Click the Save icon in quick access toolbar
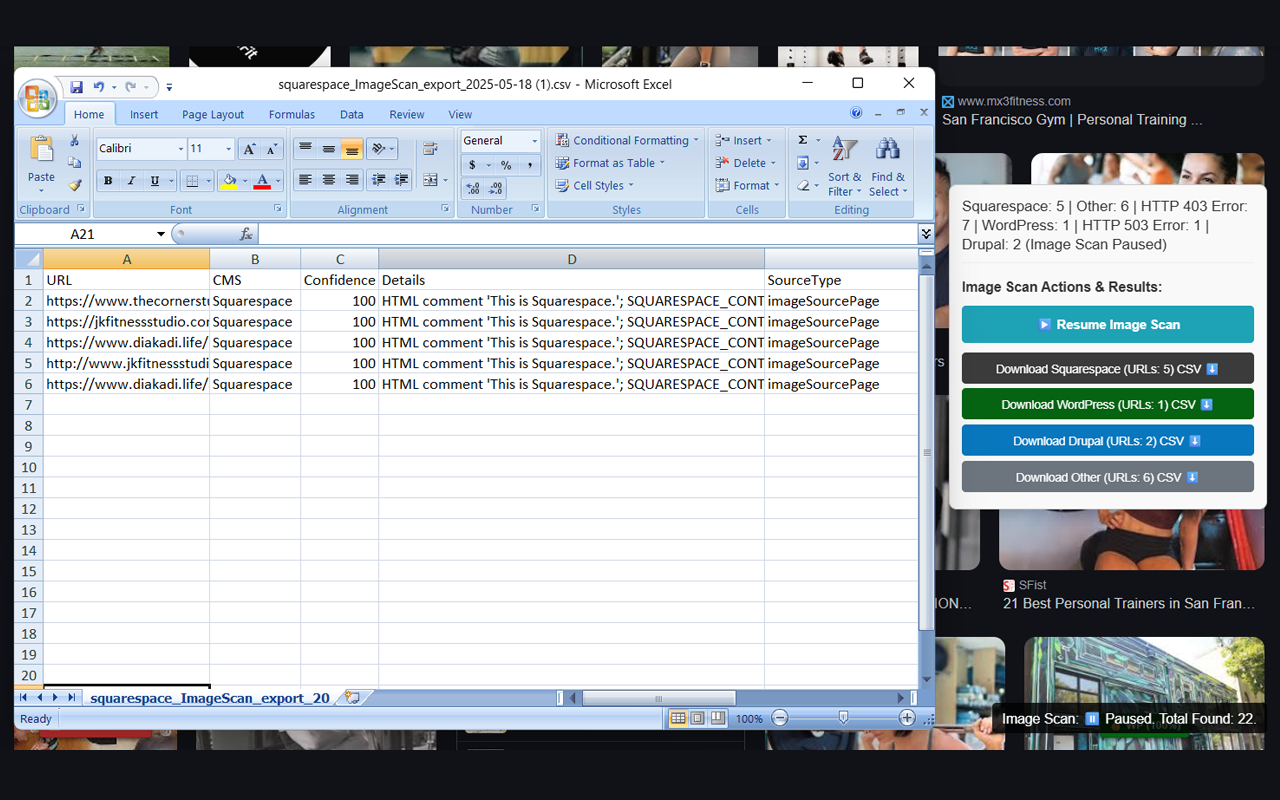This screenshot has height=800, width=1280. tap(76, 87)
